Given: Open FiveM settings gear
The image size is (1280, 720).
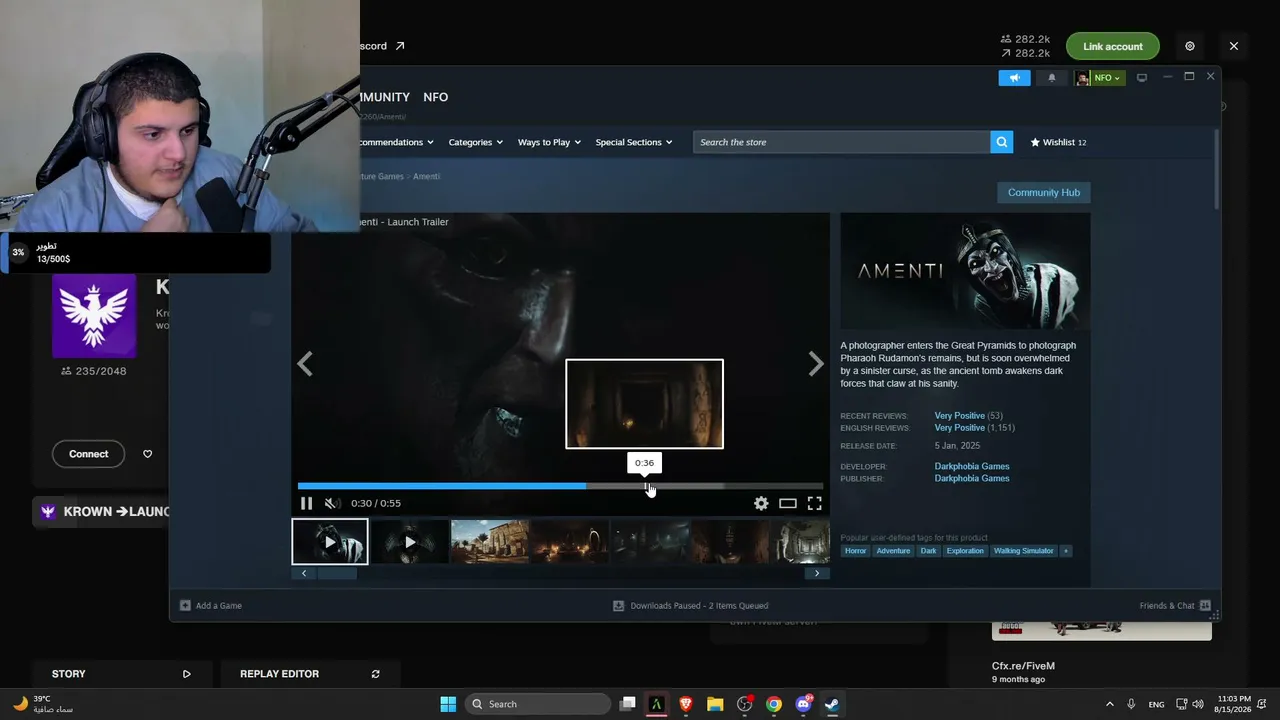Looking at the screenshot, I should click(x=1190, y=46).
